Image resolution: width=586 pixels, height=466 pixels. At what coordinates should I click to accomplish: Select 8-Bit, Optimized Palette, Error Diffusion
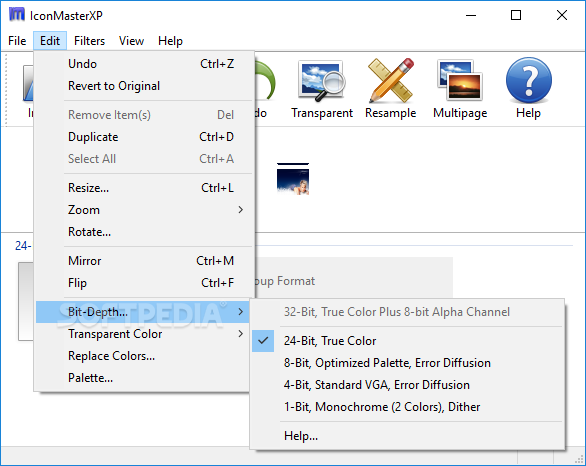tap(407, 363)
